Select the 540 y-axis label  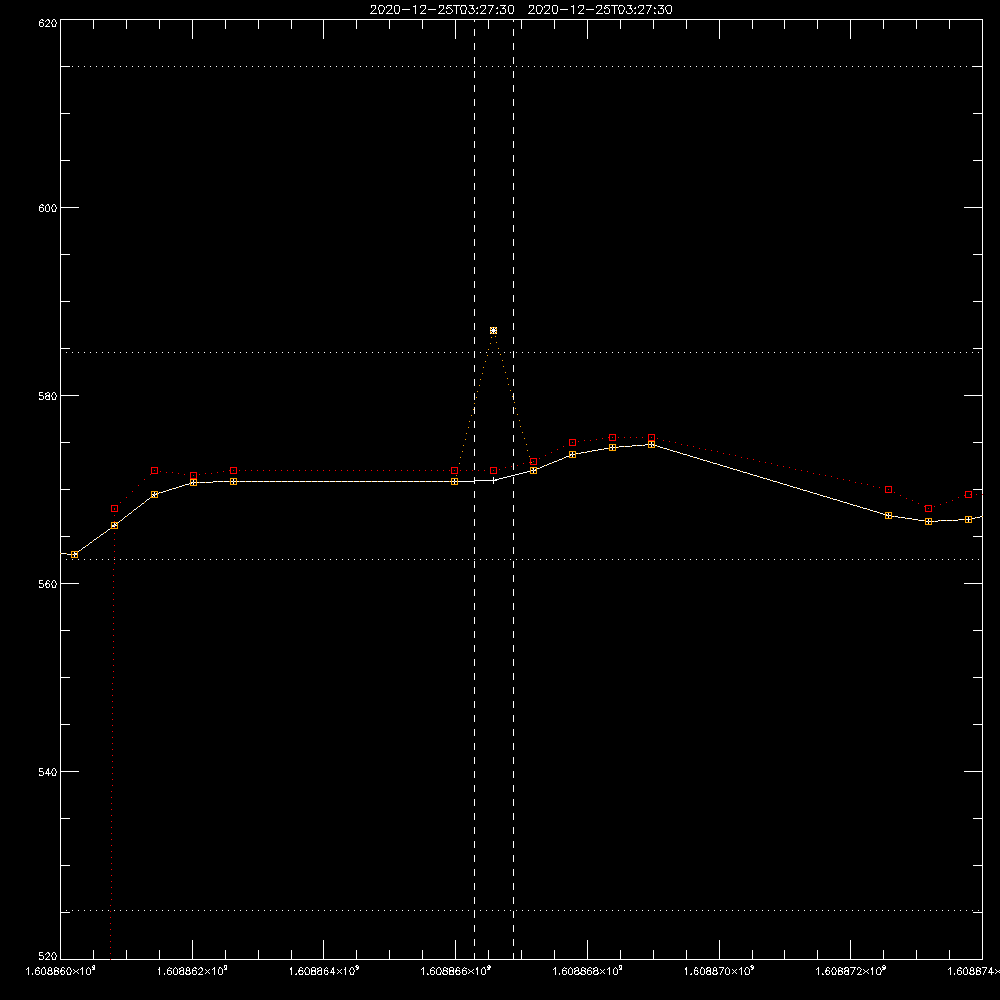click(x=49, y=772)
